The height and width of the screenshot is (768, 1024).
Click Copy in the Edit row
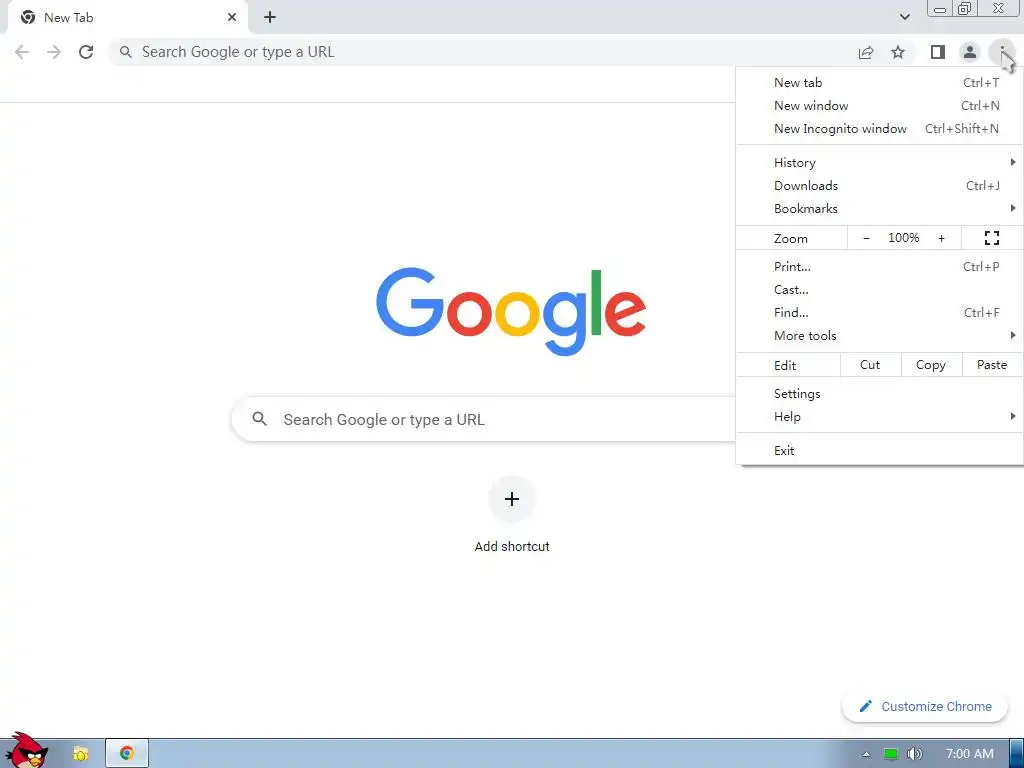pos(931,365)
